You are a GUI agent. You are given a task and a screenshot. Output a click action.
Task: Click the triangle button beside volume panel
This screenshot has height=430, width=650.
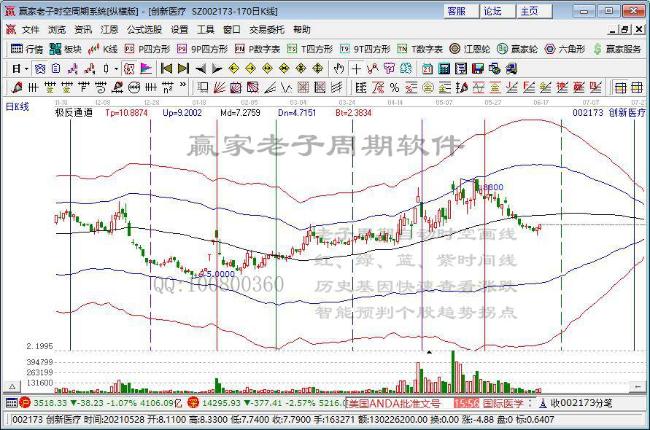tap(12, 386)
